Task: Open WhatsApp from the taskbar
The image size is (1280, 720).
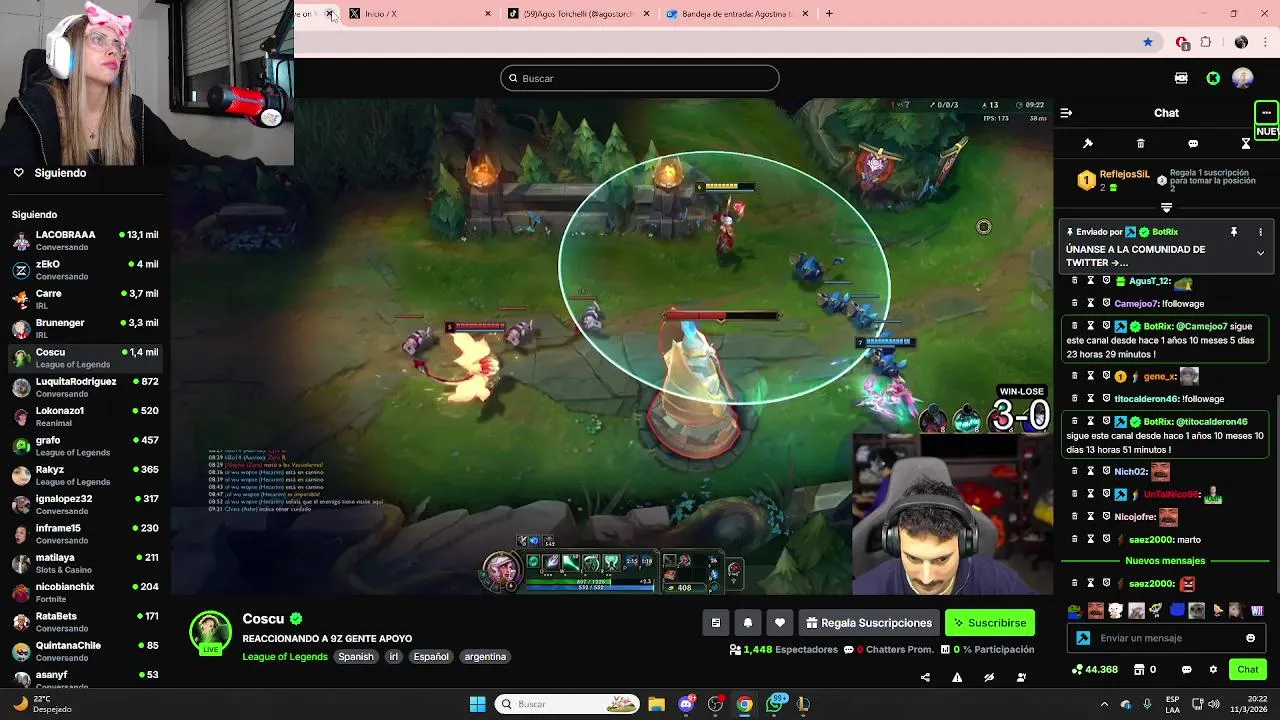Action: 774,704
